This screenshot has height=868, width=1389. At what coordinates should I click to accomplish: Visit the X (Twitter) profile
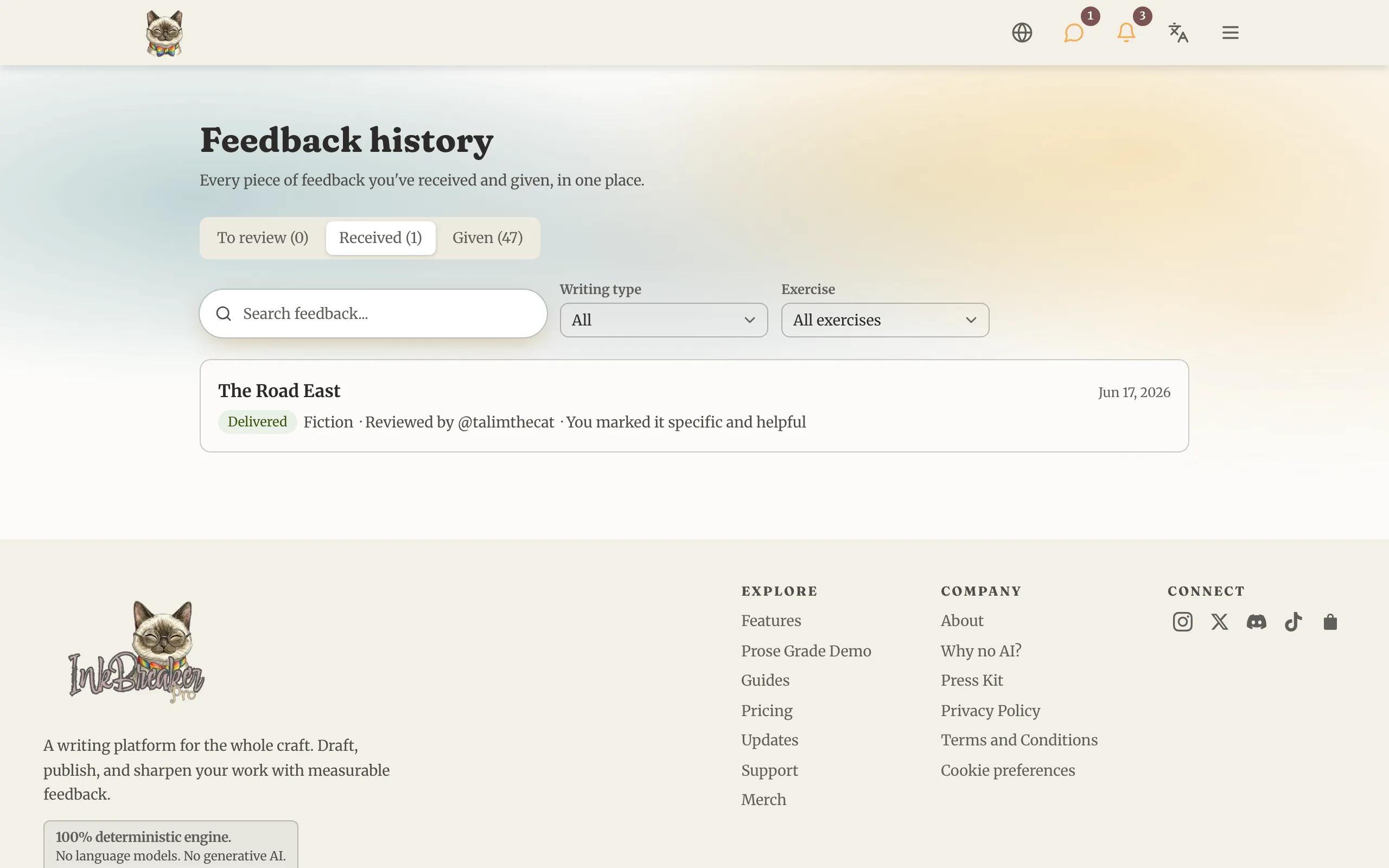pos(1219,622)
